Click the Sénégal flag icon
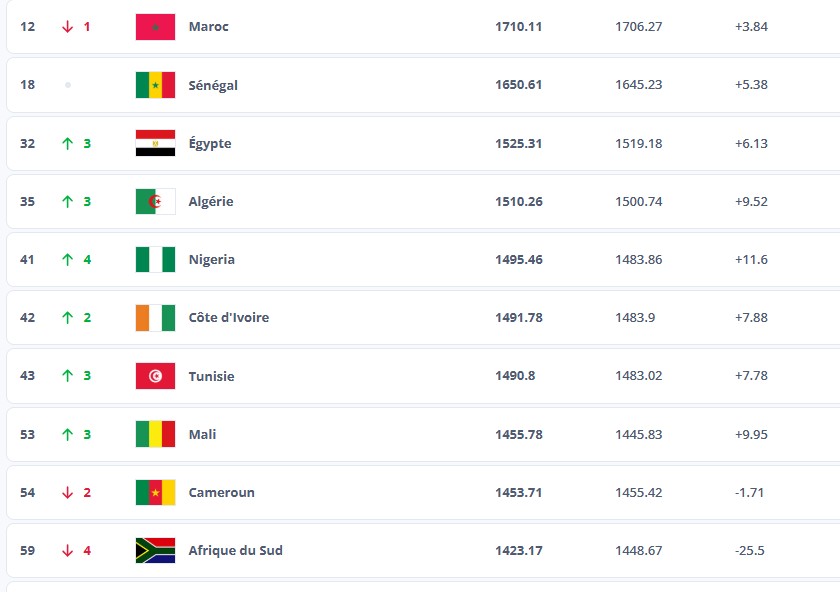This screenshot has height=592, width=840. coord(155,85)
